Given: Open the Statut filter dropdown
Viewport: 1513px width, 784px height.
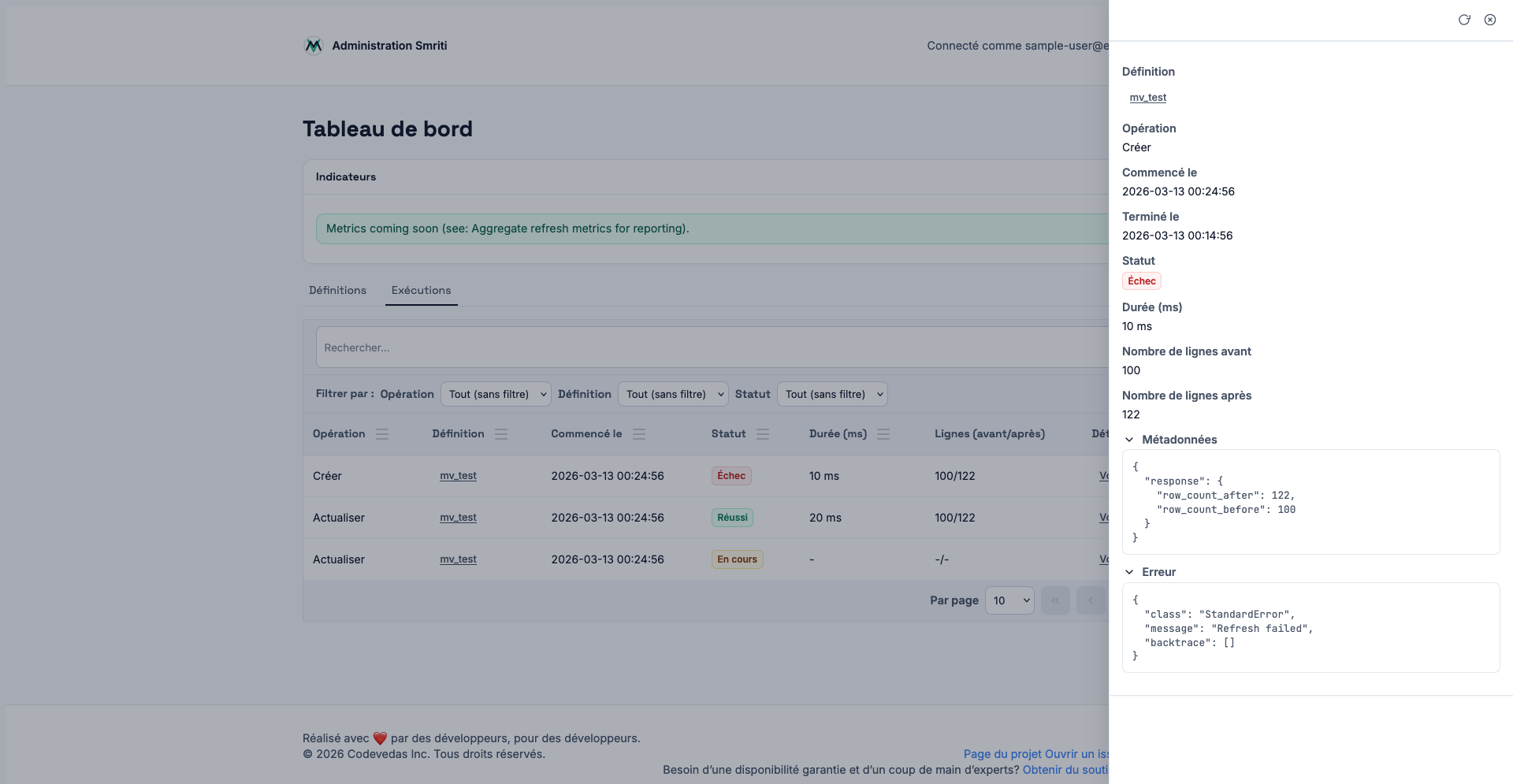Looking at the screenshot, I should (x=832, y=394).
